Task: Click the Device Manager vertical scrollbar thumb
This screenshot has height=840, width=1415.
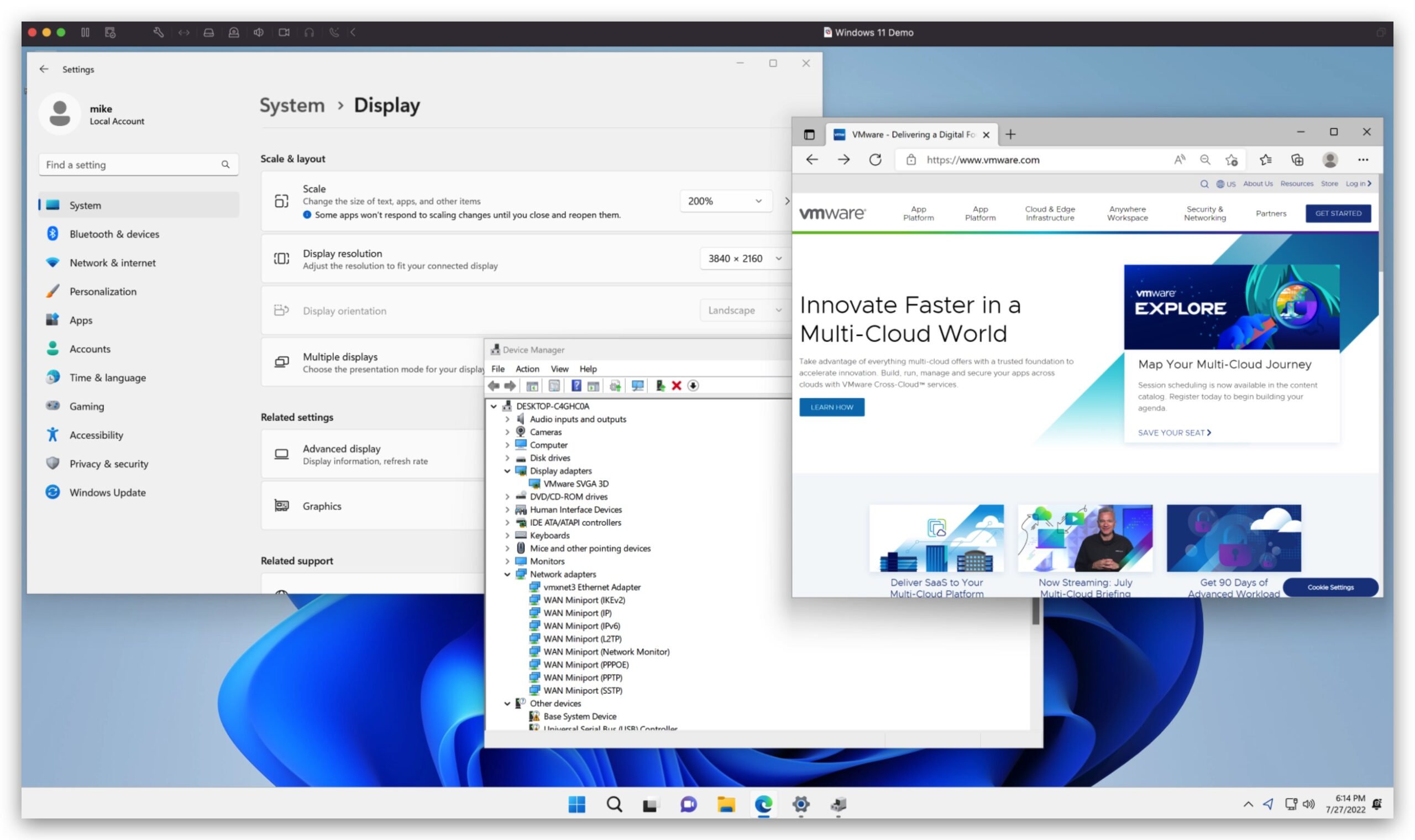Action: (1035, 611)
